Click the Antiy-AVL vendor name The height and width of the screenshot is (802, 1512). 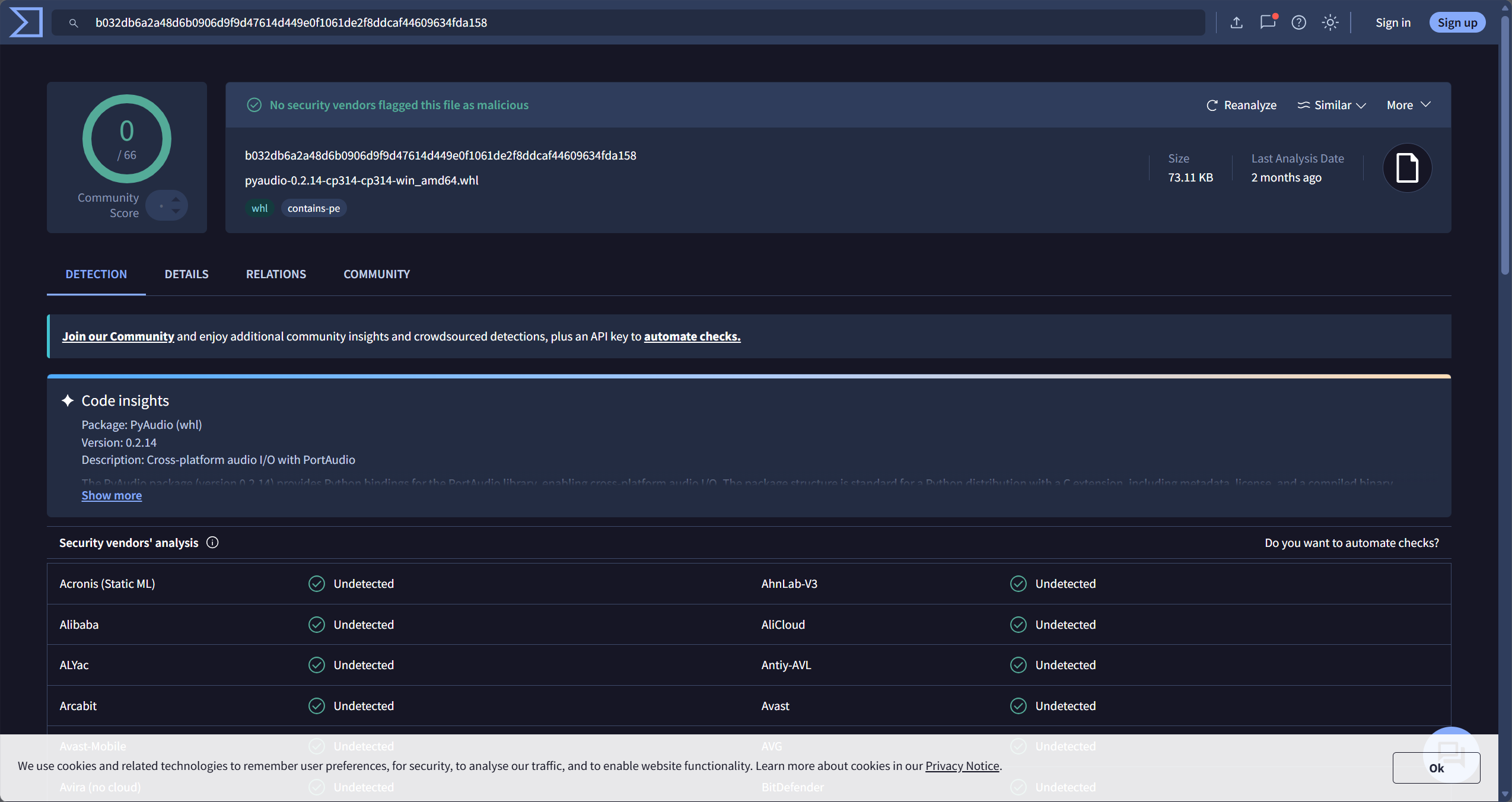786,665
